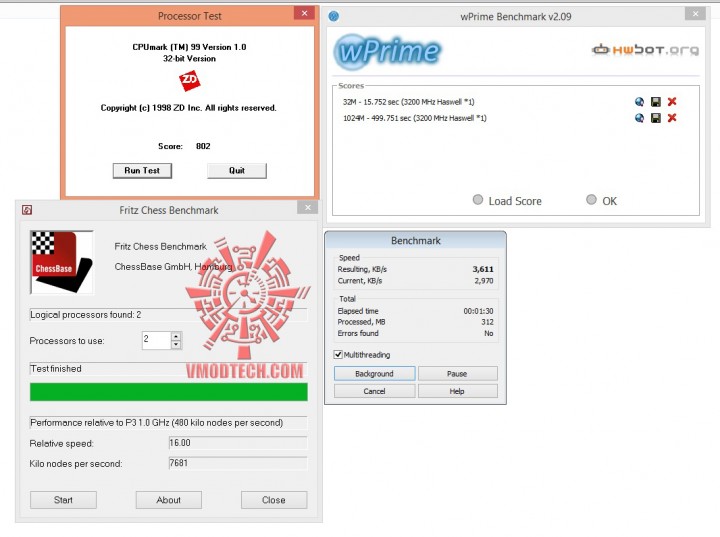The height and width of the screenshot is (537, 720).
Task: Click the Relative speed field showing 16.00
Action: (238, 443)
